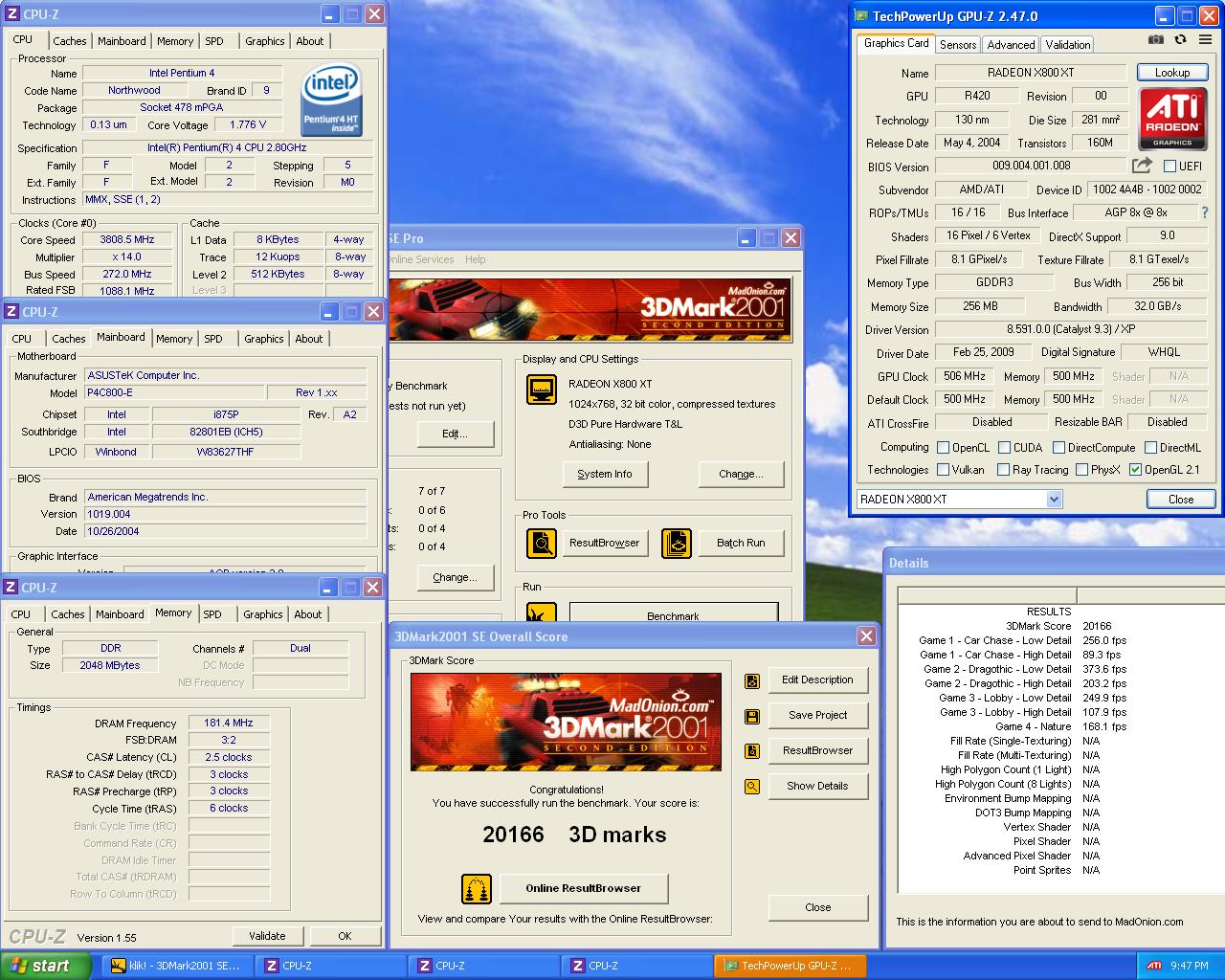Click the ResultBrowser icon in score window

pyautogui.click(x=752, y=751)
